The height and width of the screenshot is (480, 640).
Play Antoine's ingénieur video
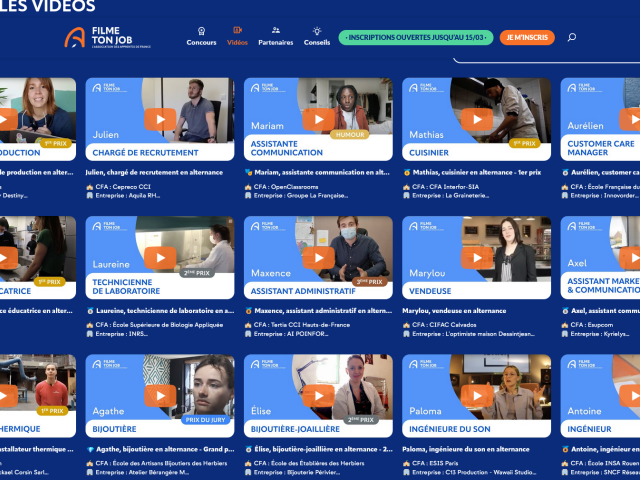pos(630,396)
